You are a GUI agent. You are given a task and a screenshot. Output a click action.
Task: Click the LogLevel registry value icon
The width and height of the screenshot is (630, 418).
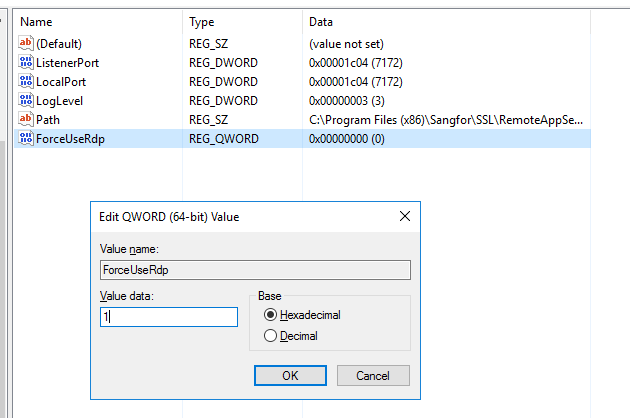[x=26, y=101]
